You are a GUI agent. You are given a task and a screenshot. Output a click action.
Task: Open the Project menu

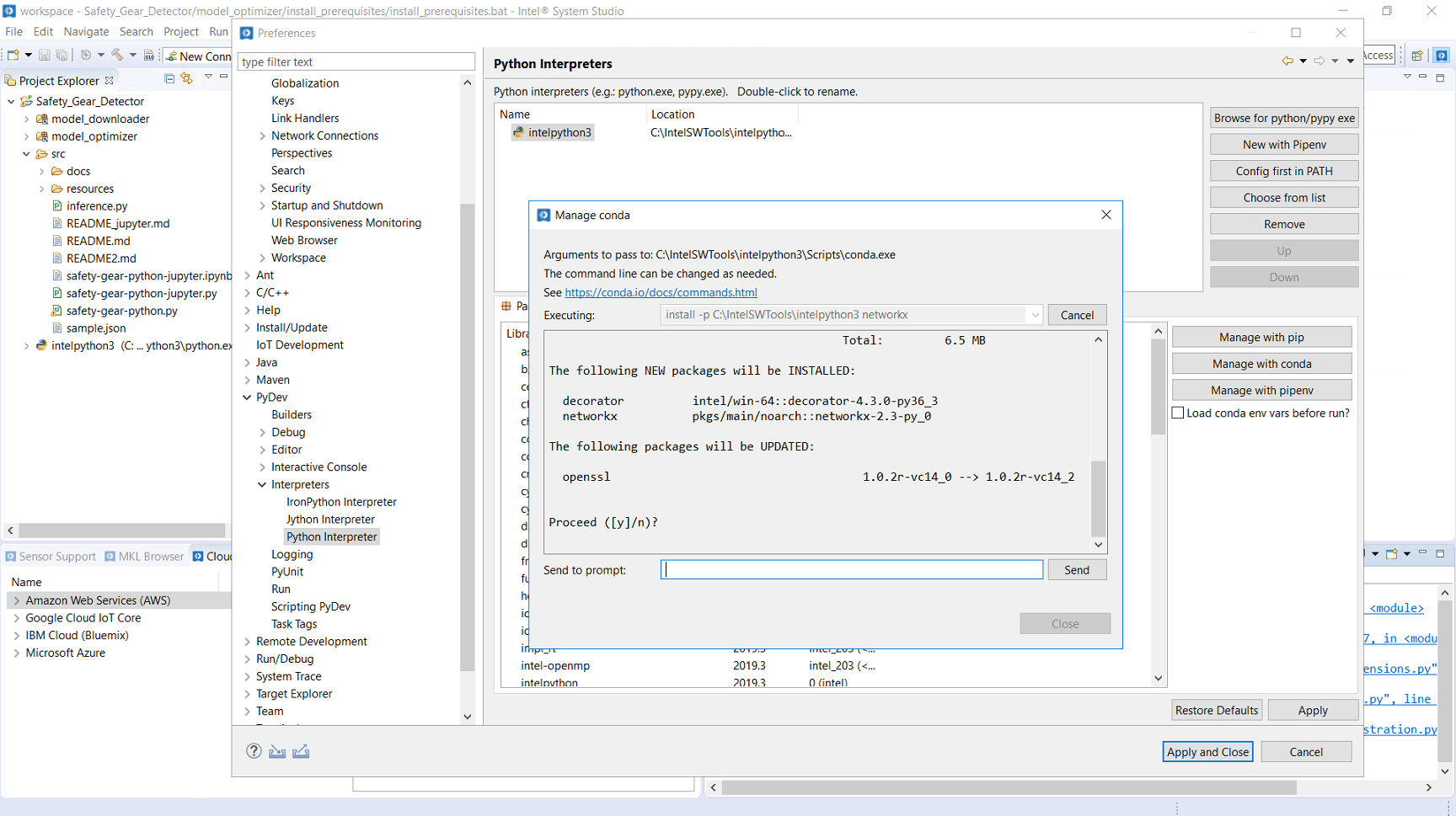click(181, 31)
